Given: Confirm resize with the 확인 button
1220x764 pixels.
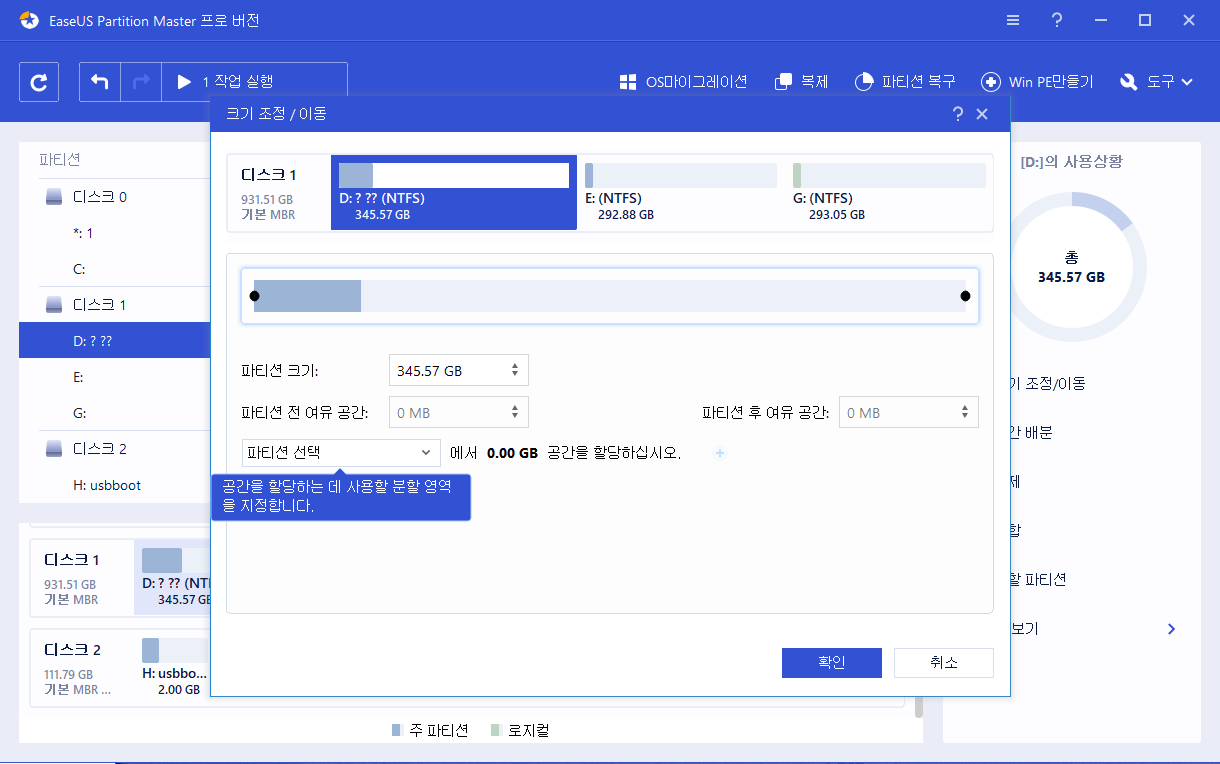Looking at the screenshot, I should (x=831, y=662).
